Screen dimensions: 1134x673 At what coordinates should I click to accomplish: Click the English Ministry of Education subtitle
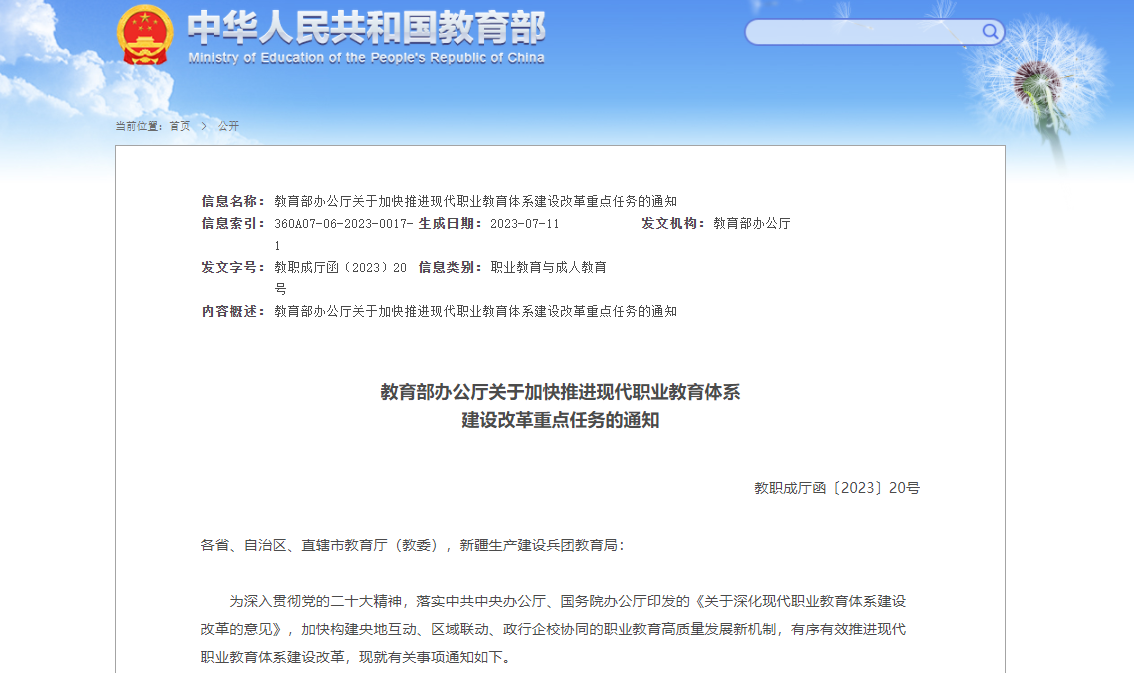point(366,58)
